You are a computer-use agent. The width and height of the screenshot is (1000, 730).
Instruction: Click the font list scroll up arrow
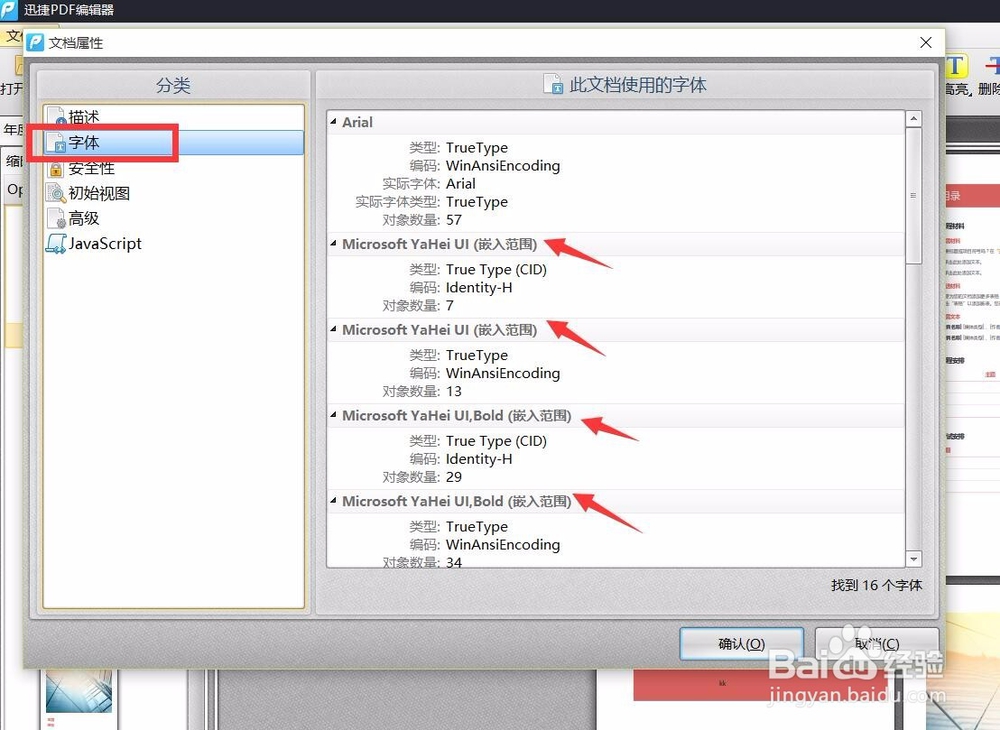pos(914,119)
